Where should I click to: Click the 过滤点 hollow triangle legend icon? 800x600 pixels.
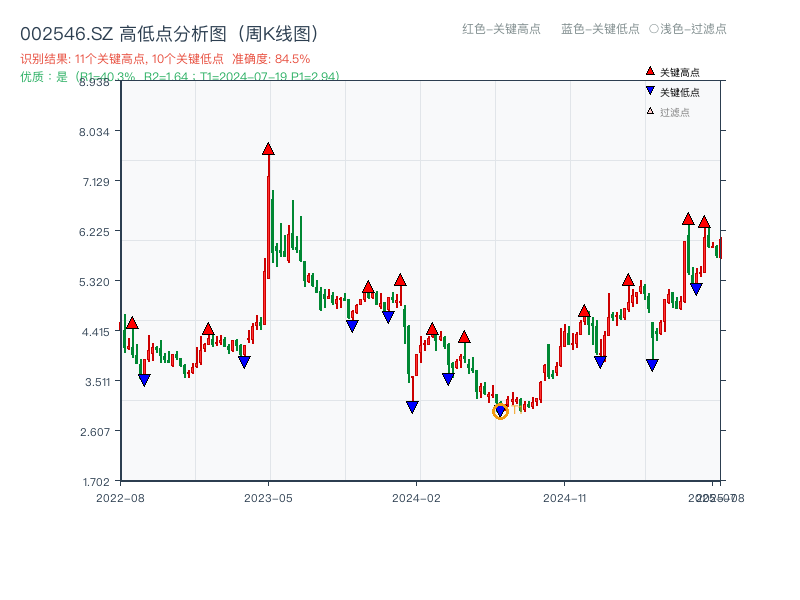point(650,111)
